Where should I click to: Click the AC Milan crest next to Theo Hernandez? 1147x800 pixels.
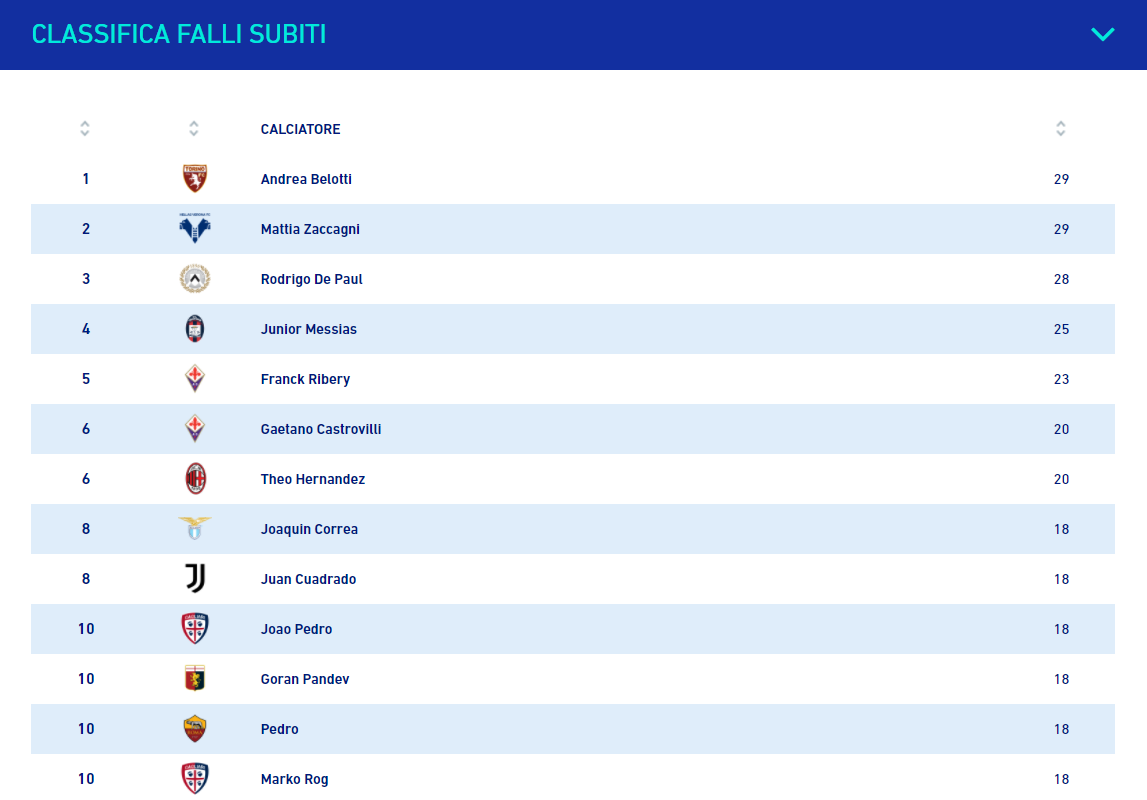(x=195, y=479)
